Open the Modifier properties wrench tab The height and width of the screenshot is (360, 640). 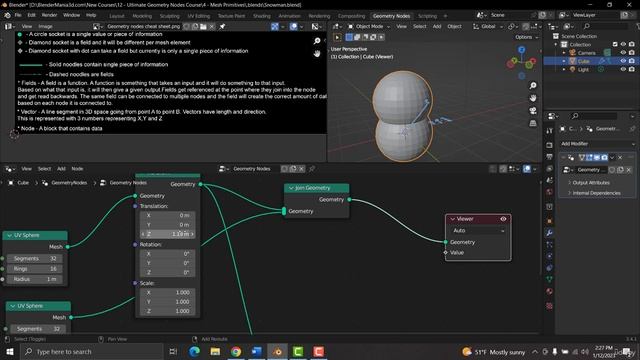549,233
